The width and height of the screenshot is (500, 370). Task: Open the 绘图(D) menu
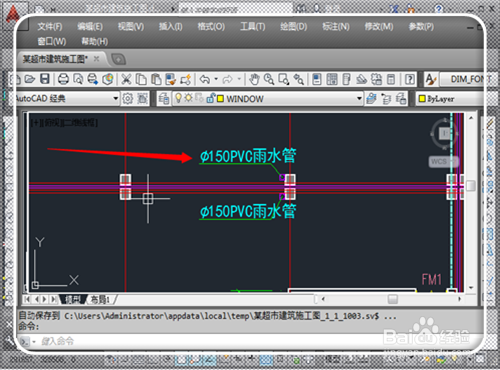(x=294, y=27)
